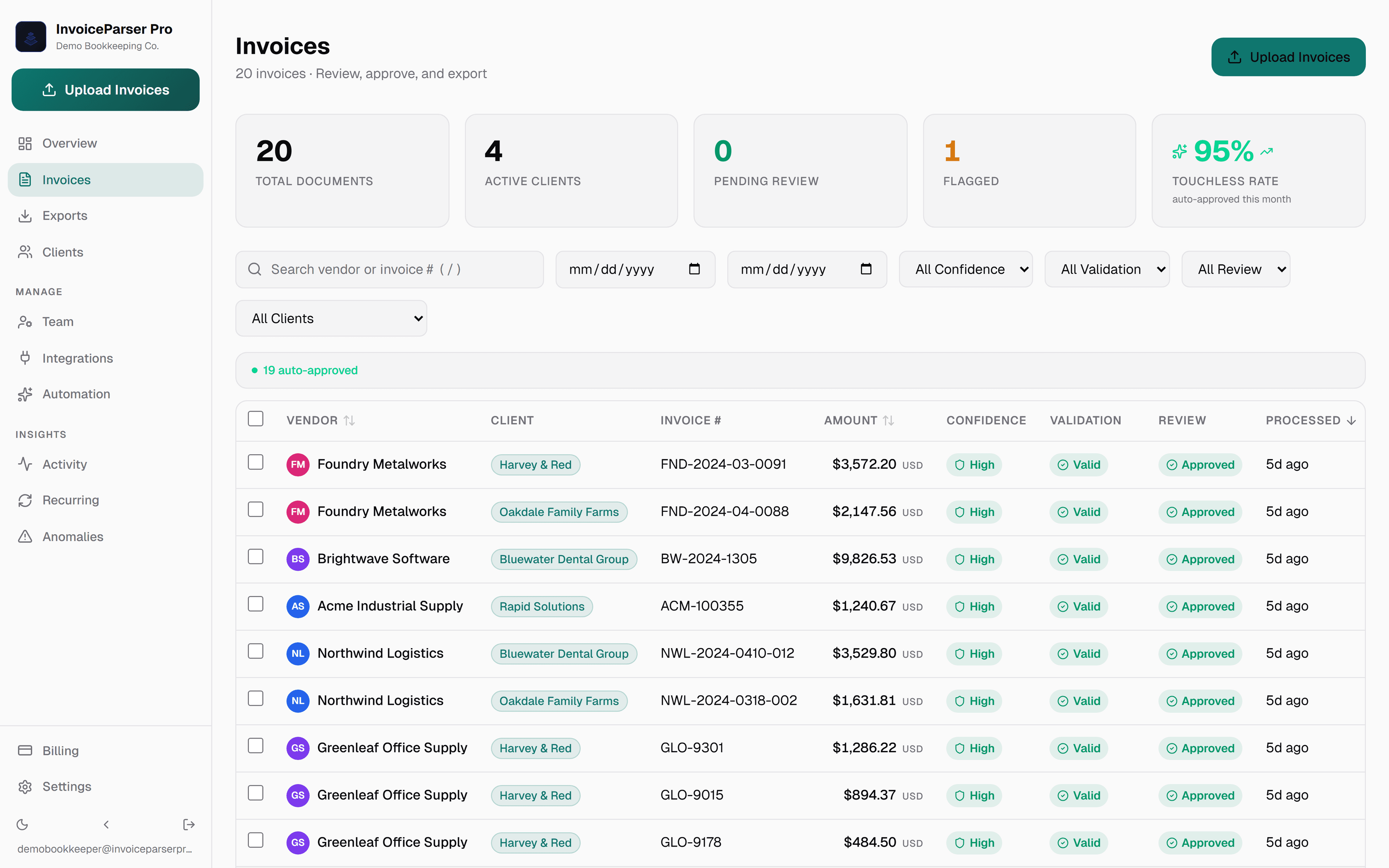
Task: Click amount $3,529.80 in Northwind row
Action: 864,653
